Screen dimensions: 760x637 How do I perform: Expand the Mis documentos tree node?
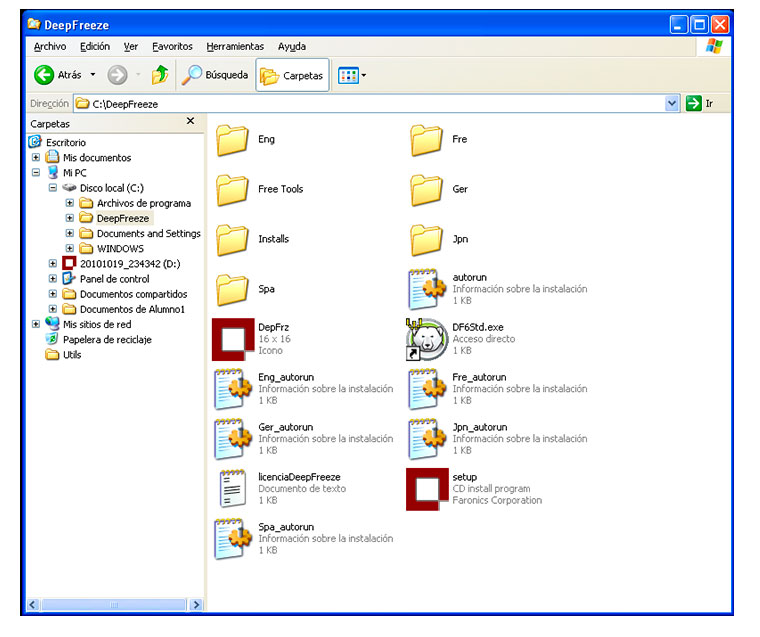tap(36, 158)
